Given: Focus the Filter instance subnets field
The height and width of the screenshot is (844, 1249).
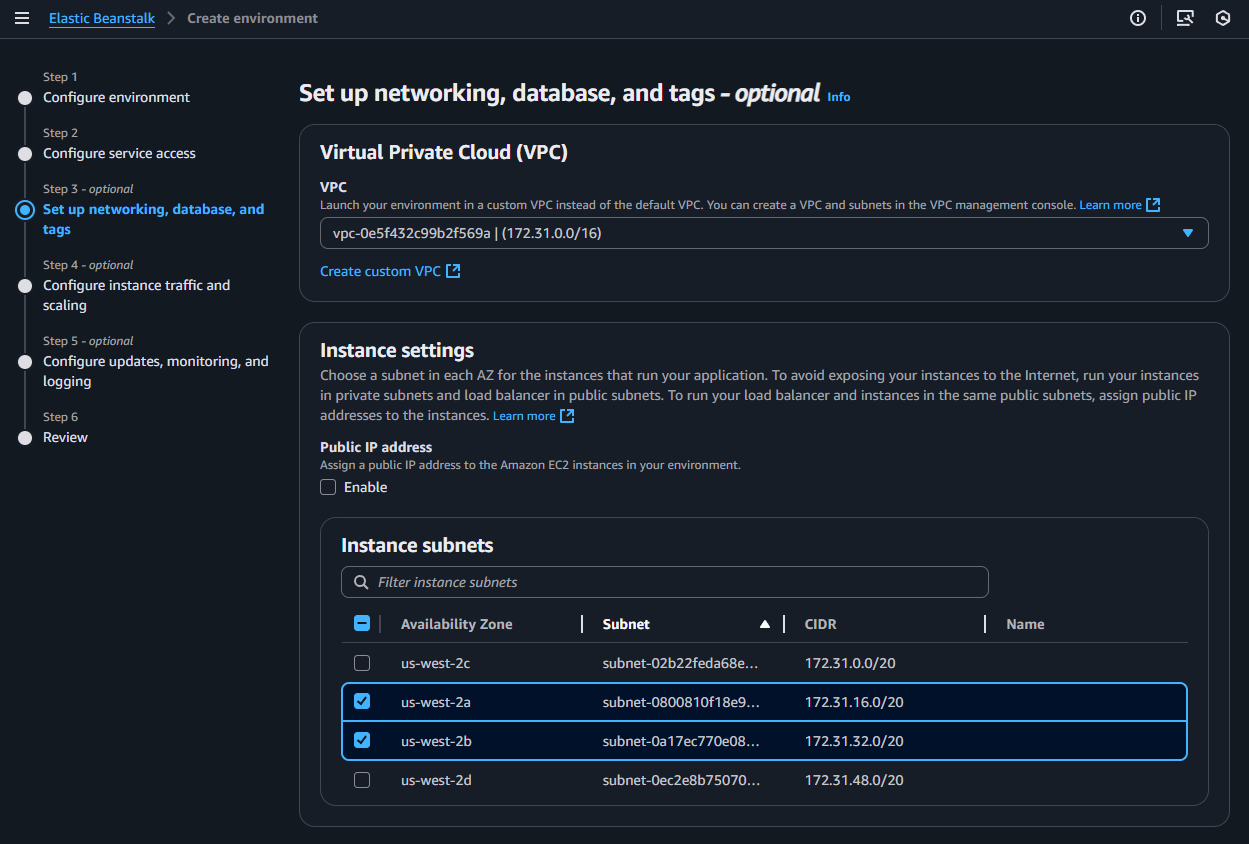Looking at the screenshot, I should click(665, 582).
